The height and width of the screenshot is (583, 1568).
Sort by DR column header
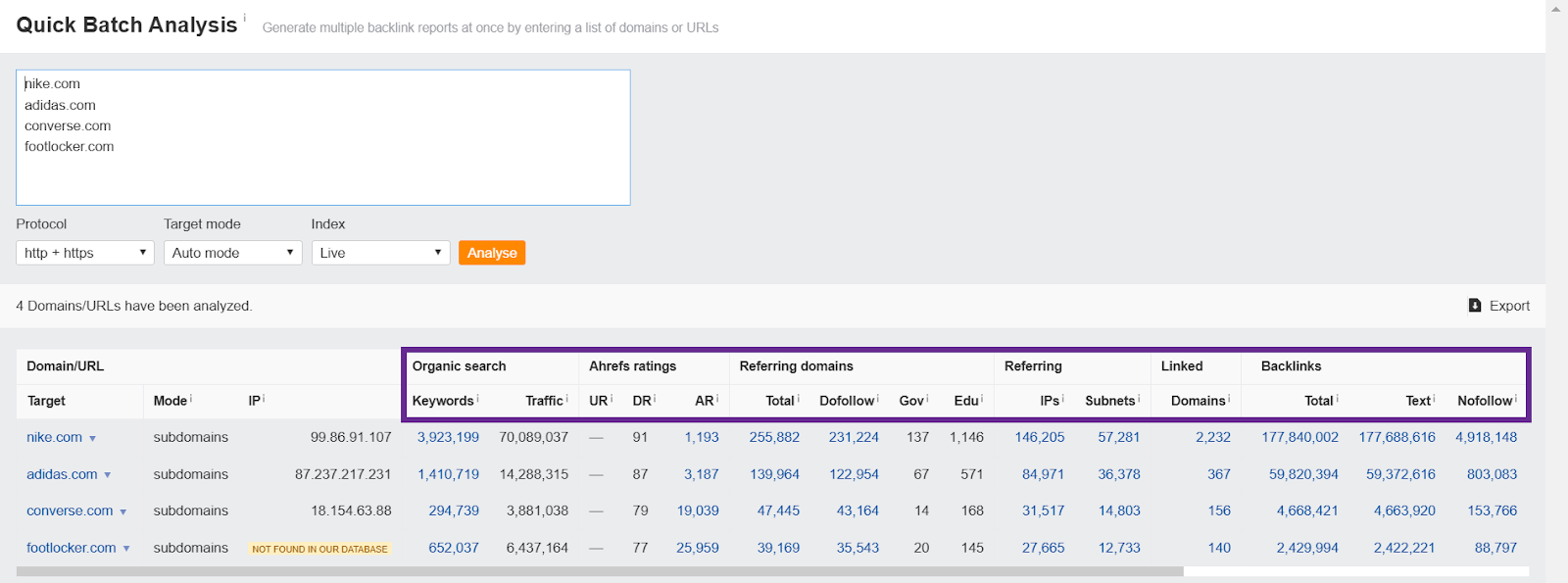642,401
